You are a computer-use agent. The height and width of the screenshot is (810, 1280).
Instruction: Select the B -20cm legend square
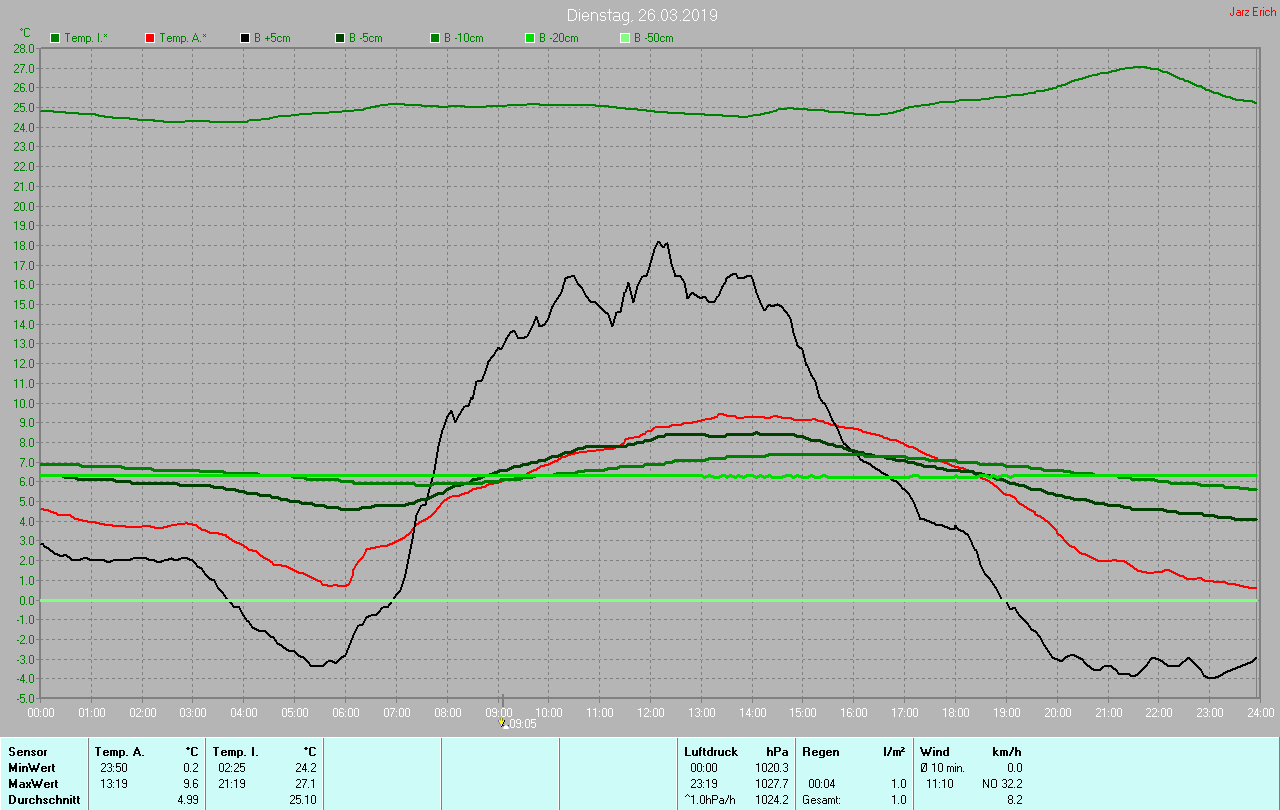coord(530,38)
